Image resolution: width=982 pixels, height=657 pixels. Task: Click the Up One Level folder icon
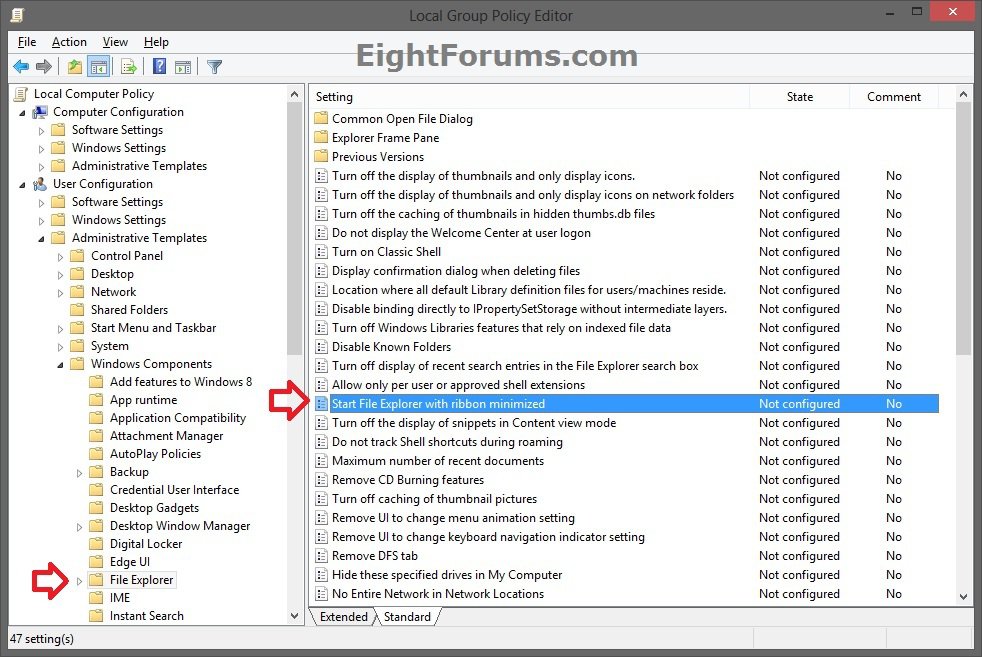[75, 67]
